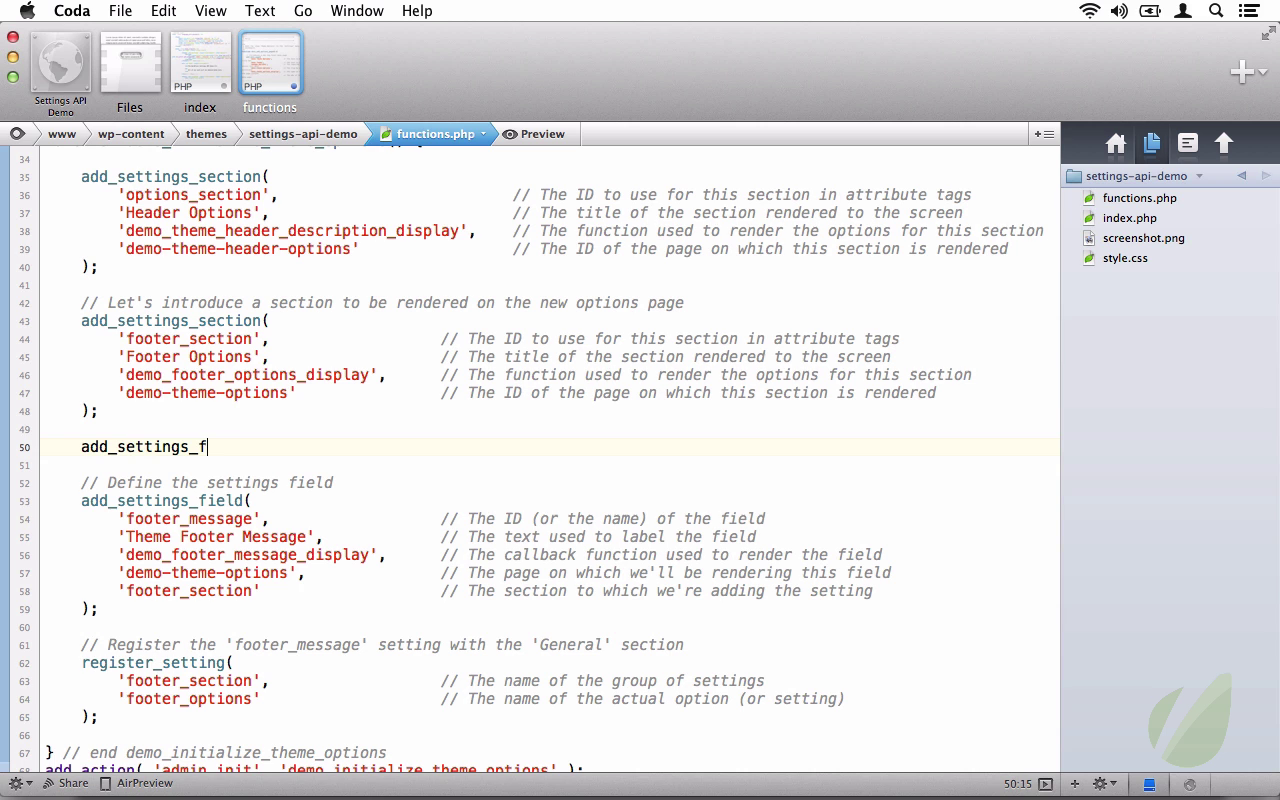Click the 50:15 line position indicator
The height and width of the screenshot is (800, 1280).
1018,784
